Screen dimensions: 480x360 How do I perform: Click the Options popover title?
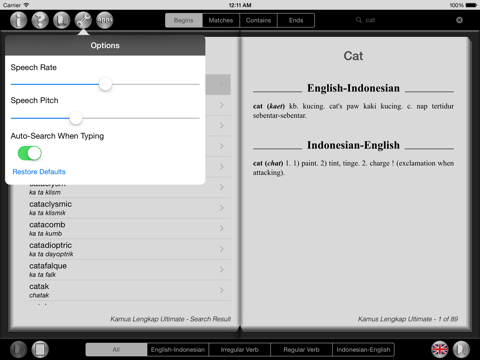pyautogui.click(x=105, y=46)
